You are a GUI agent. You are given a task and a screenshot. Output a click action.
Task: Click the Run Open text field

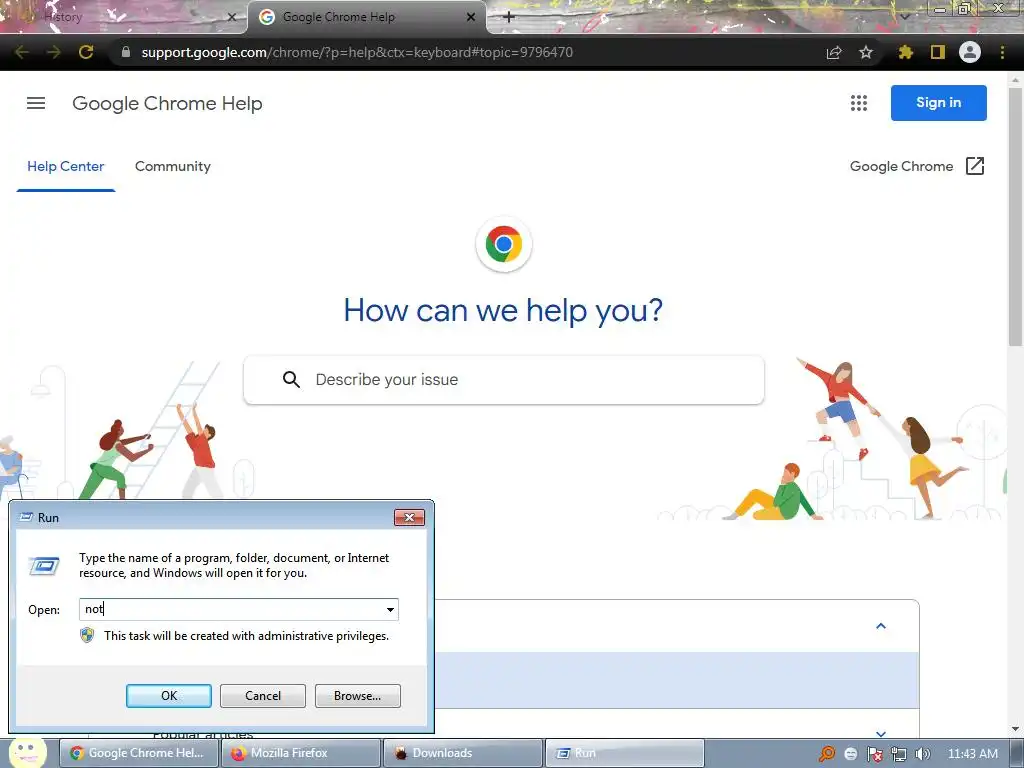point(238,609)
